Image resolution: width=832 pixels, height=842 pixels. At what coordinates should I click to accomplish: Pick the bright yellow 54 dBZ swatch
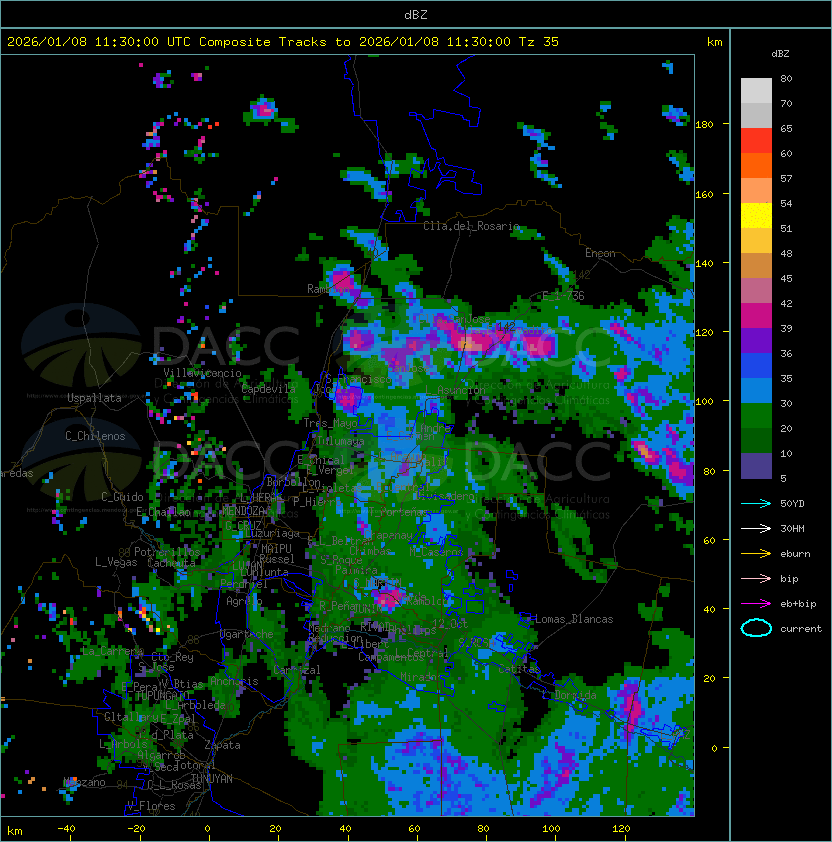pos(756,215)
